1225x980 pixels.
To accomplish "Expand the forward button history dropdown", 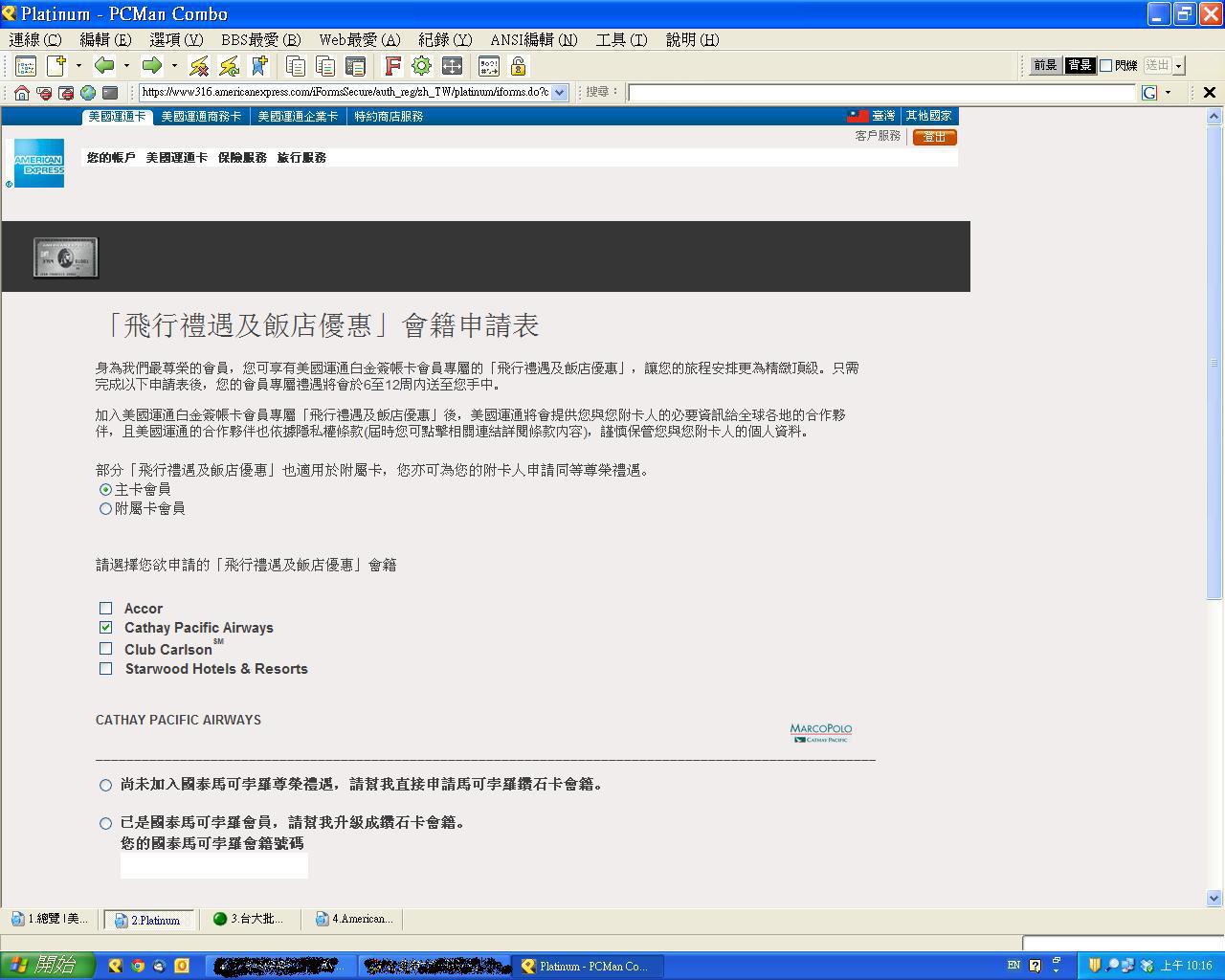I will [x=174, y=66].
